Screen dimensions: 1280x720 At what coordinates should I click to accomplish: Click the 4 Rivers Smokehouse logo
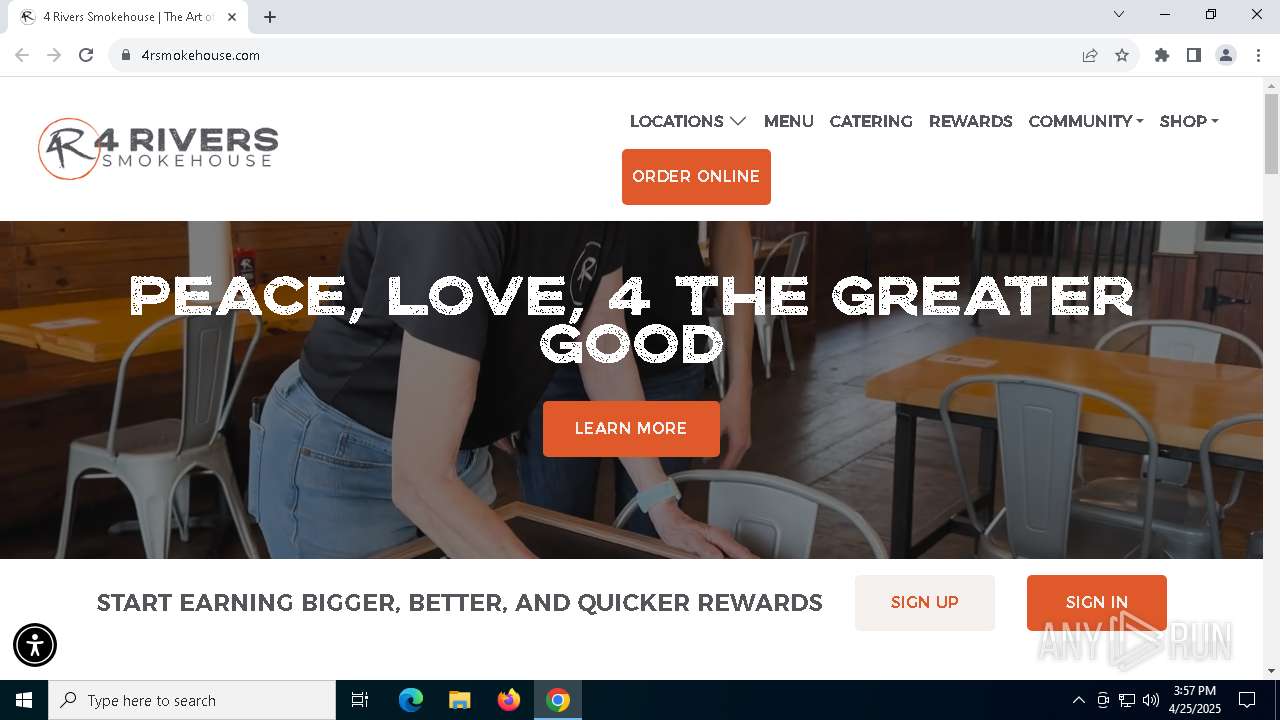click(x=158, y=149)
